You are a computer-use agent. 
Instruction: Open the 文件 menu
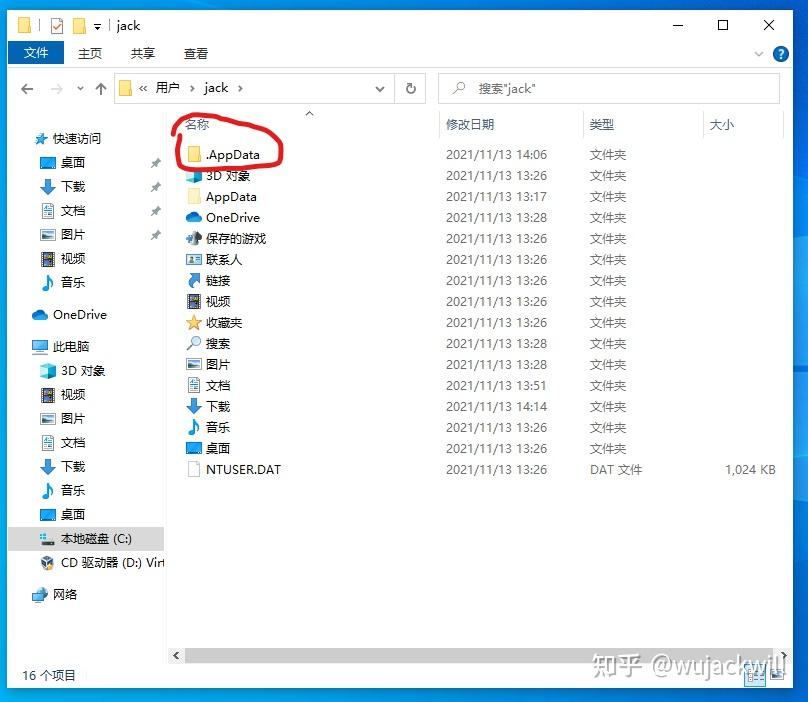[x=36, y=54]
